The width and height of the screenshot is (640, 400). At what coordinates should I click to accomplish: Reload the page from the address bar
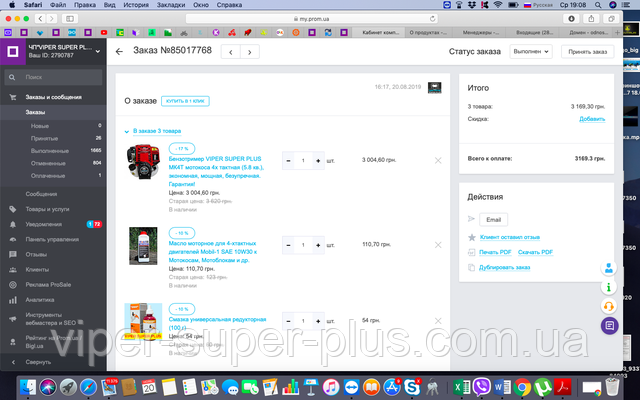click(432, 19)
